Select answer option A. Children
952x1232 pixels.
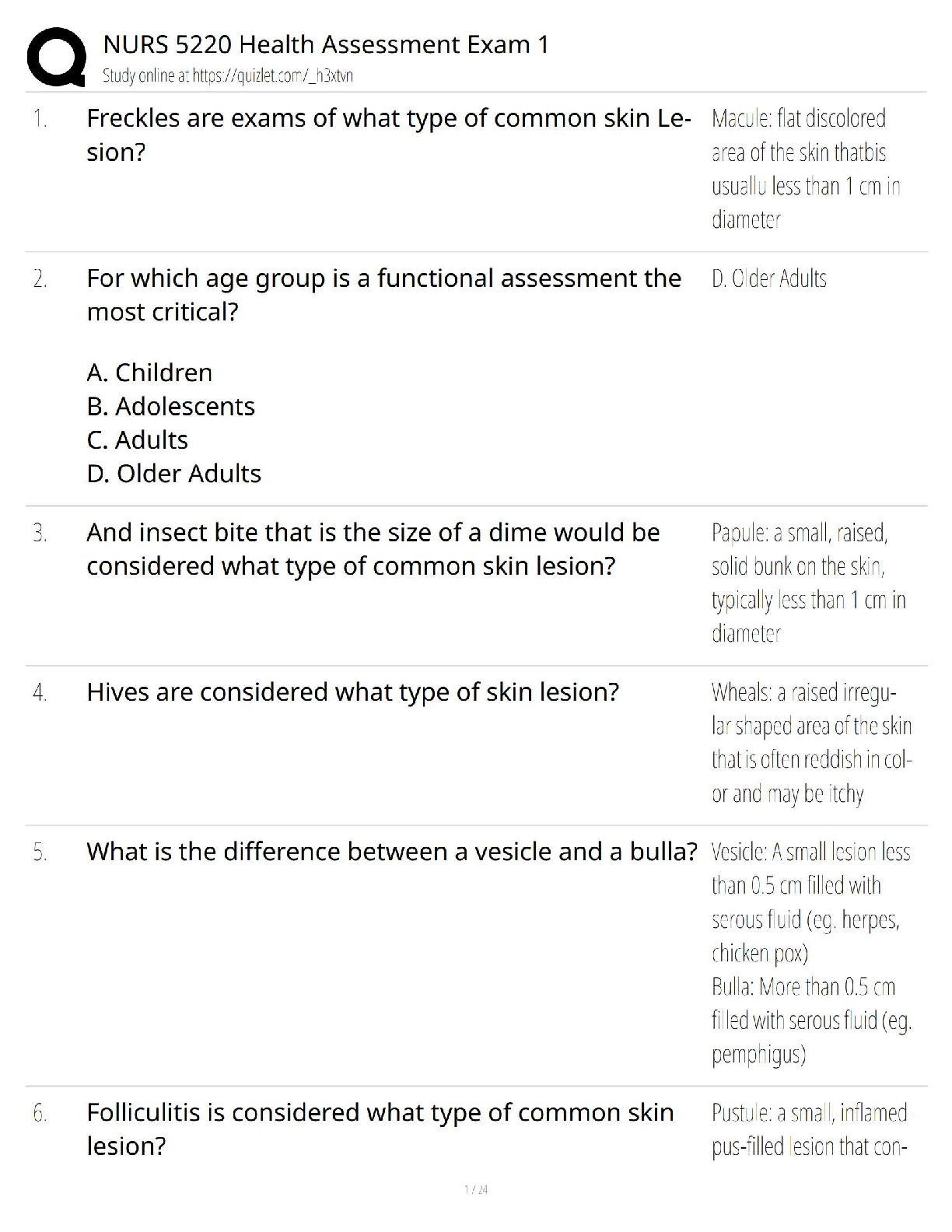click(149, 373)
